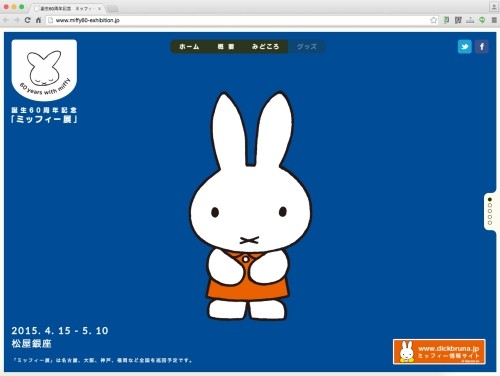
Task: Select the first filled page indicator dot
Action: (x=490, y=199)
